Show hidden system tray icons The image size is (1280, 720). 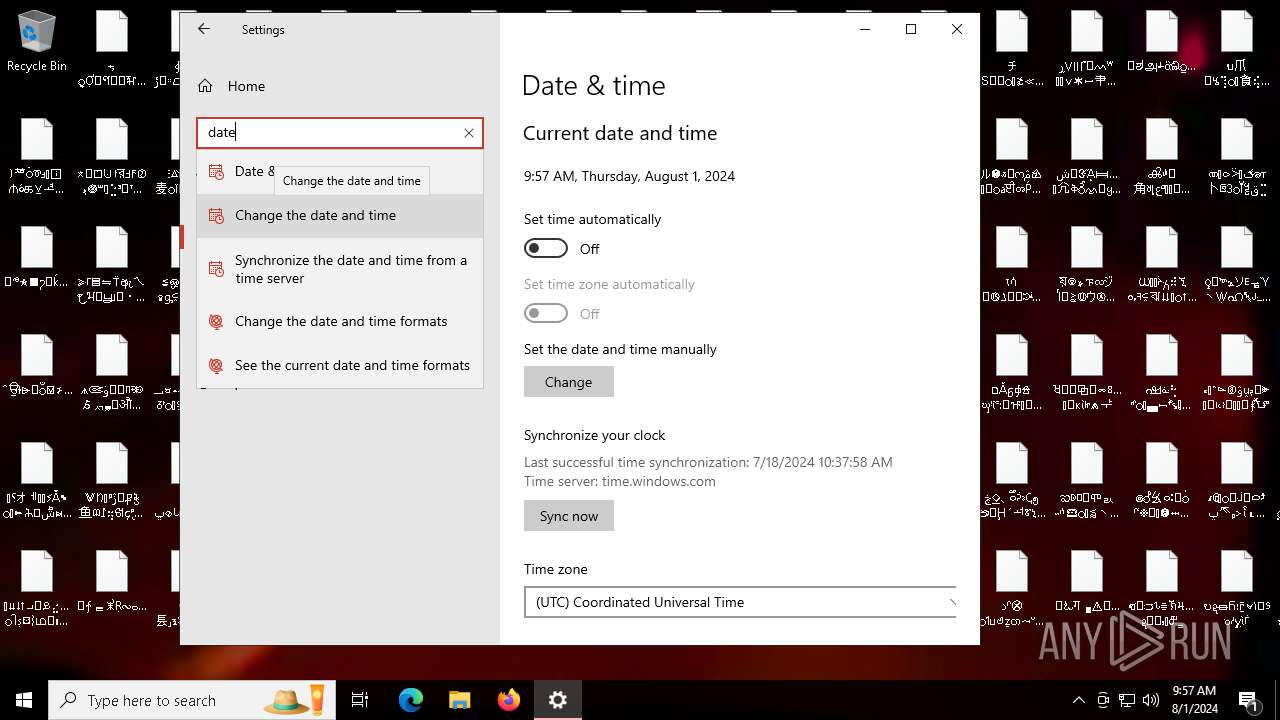(1078, 700)
